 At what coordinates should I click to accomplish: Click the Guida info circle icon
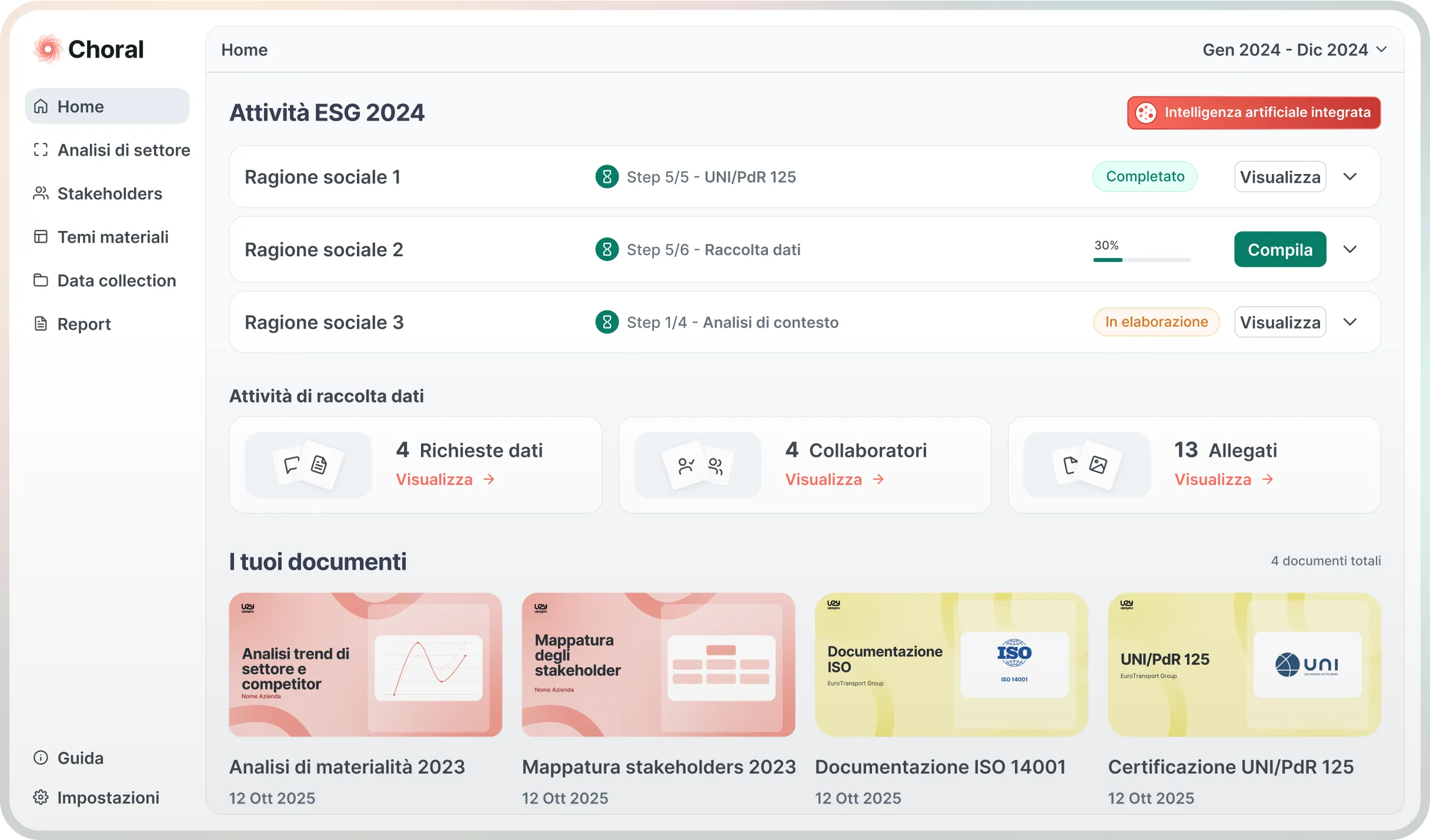click(x=41, y=758)
